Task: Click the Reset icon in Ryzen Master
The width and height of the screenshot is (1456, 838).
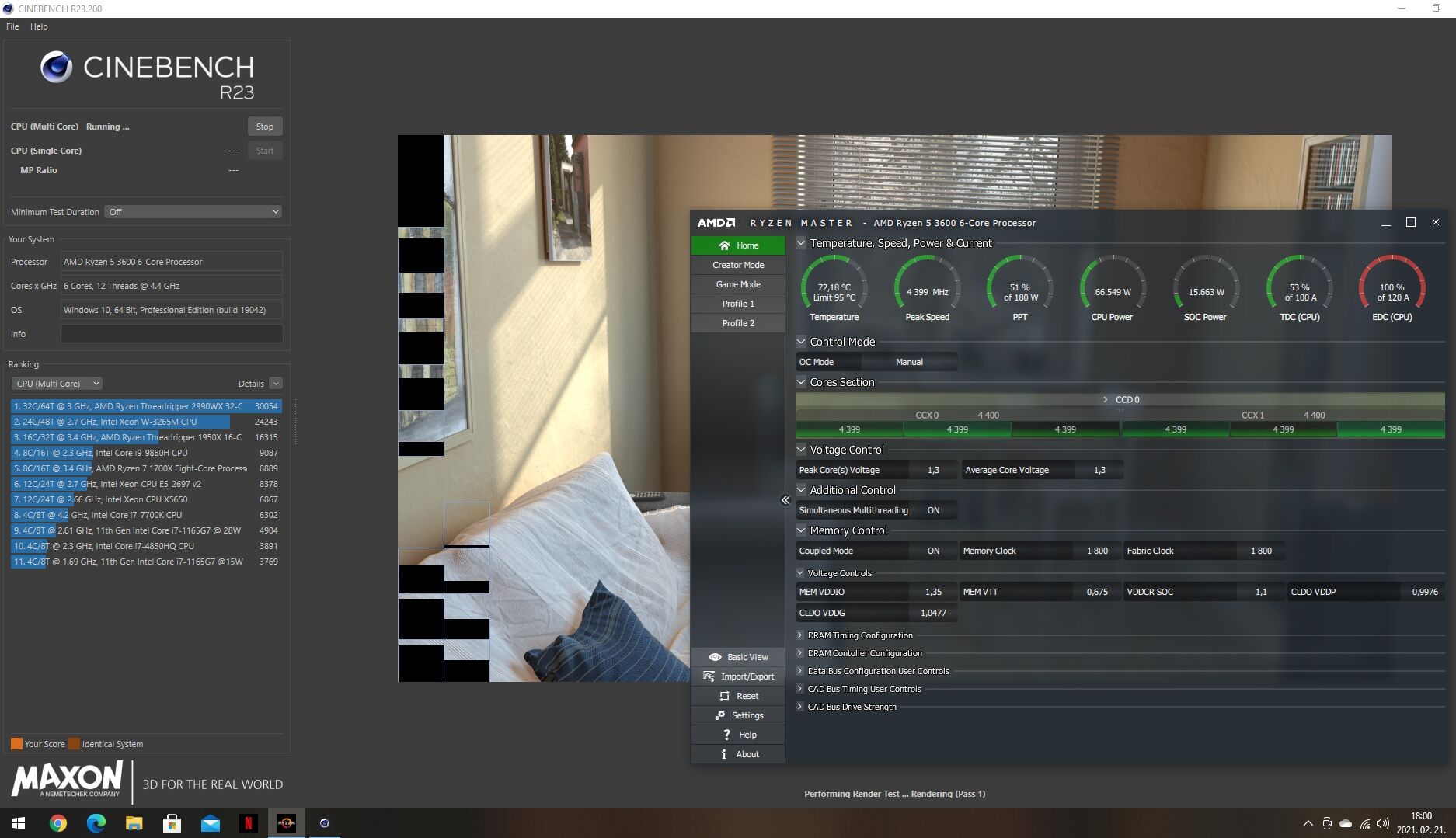Action: pos(724,696)
